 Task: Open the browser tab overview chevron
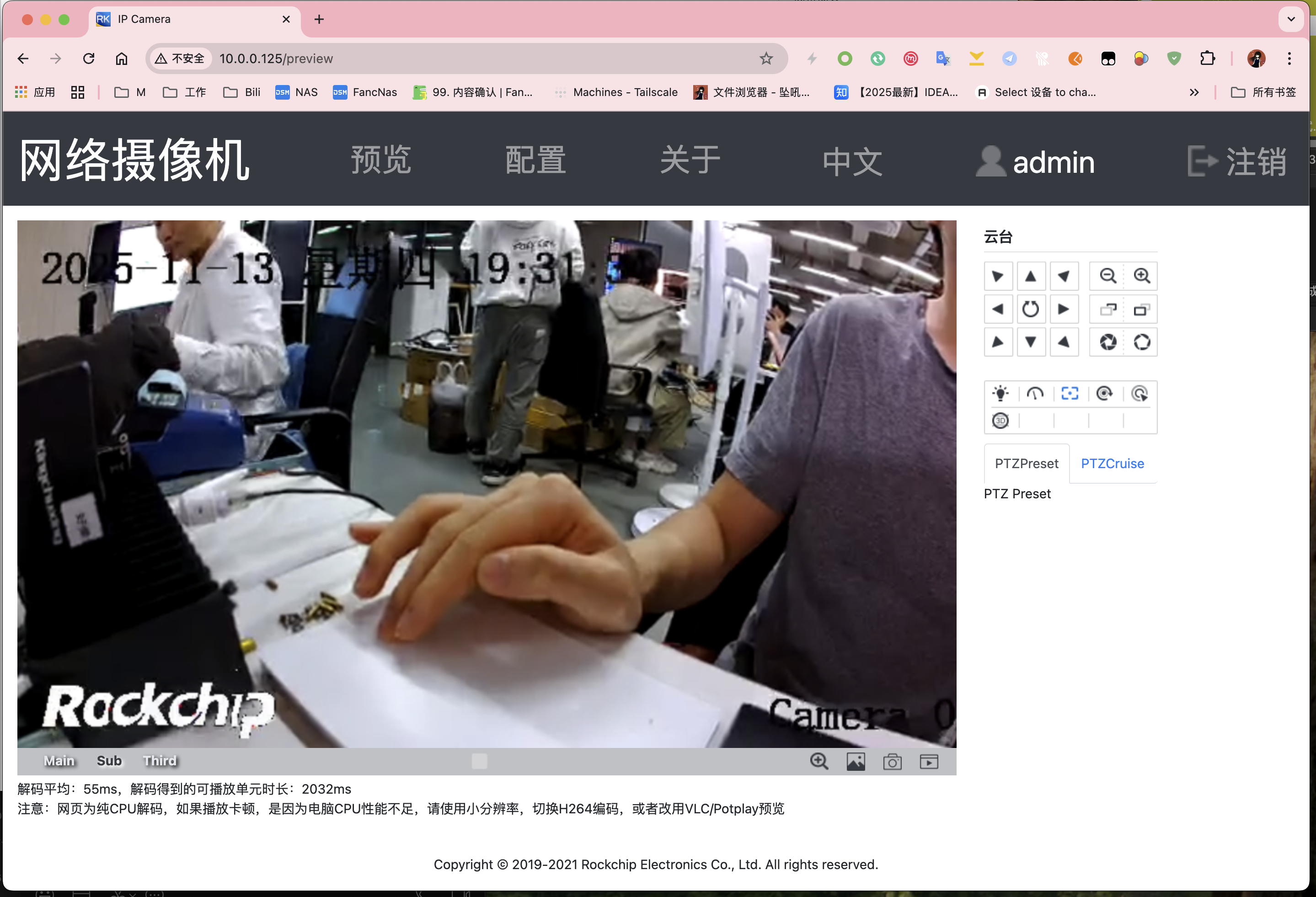(x=1291, y=19)
